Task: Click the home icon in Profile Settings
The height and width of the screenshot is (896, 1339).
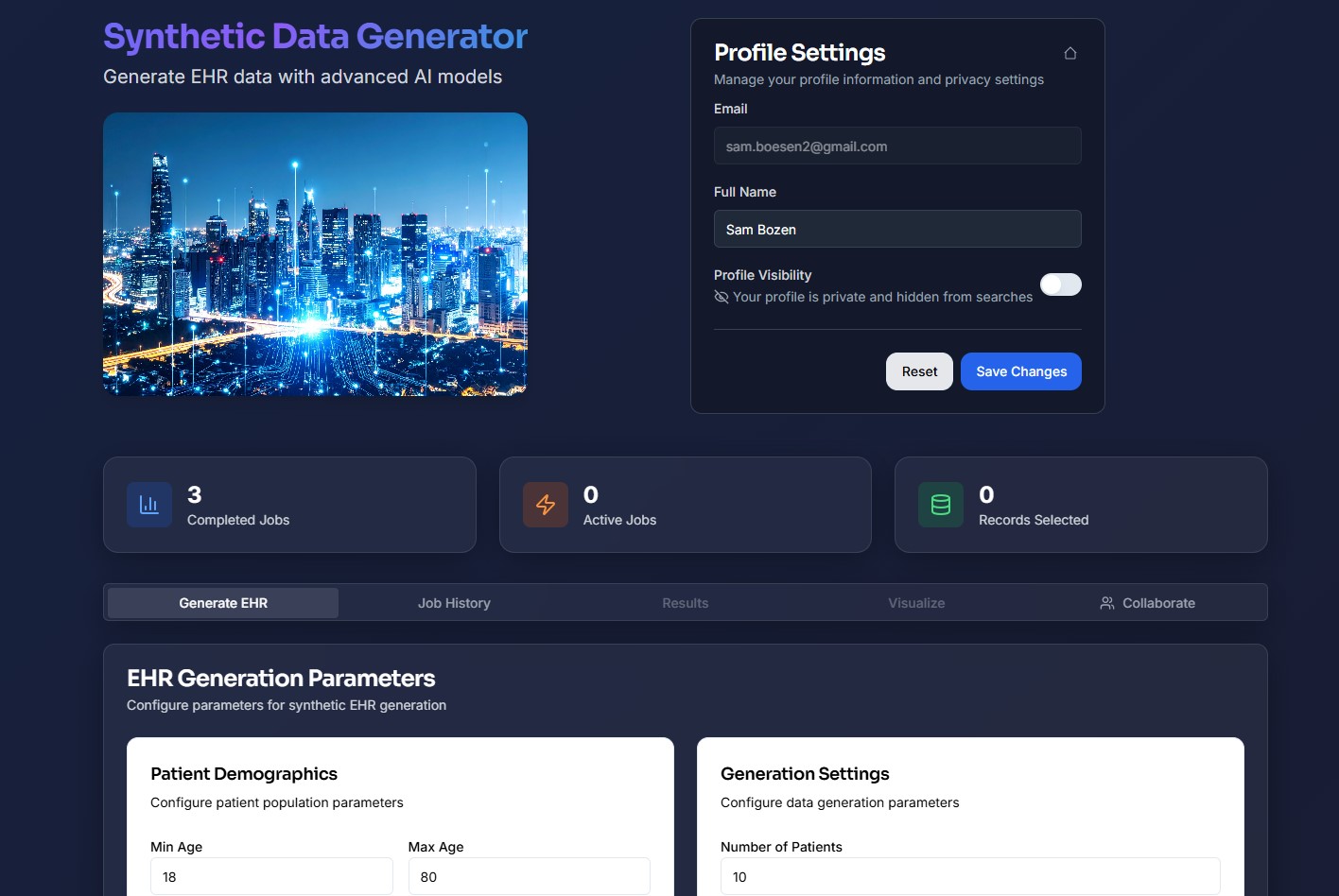Action: coord(1070,53)
